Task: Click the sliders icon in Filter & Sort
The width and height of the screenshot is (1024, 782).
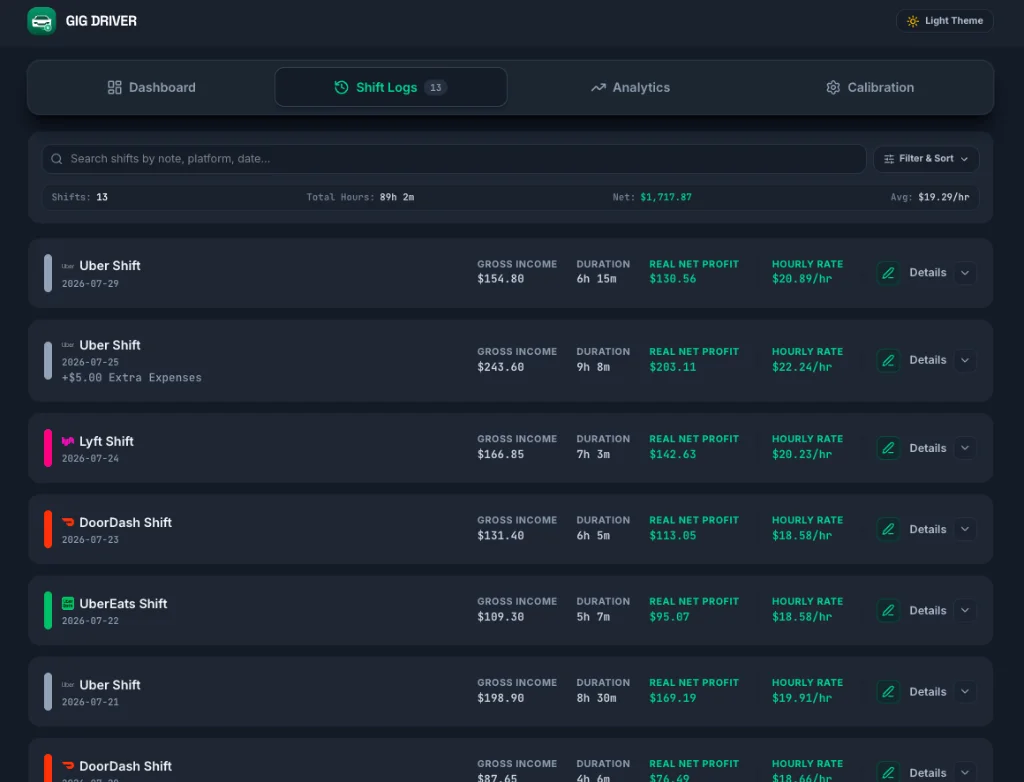Action: click(x=889, y=159)
